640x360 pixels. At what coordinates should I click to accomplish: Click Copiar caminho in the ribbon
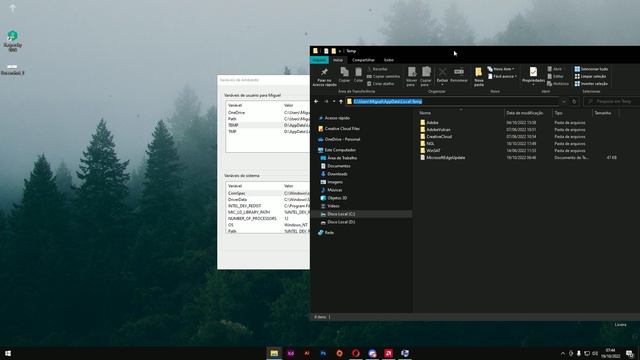coord(383,76)
